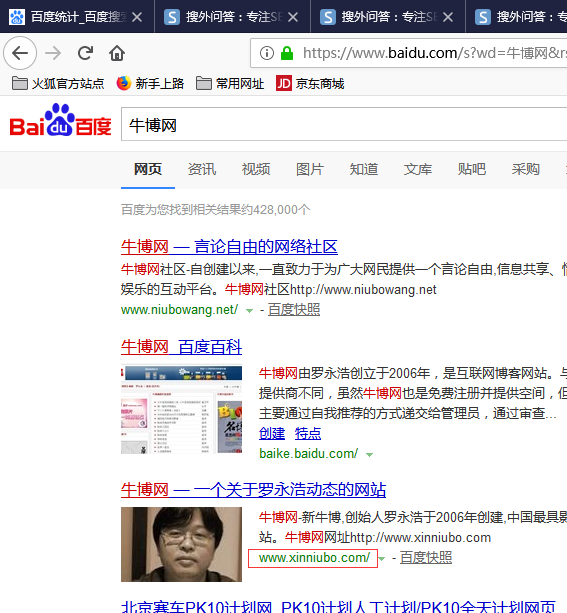Open the 火狐官方站点 bookmark folder
567x613 pixels.
[58, 83]
